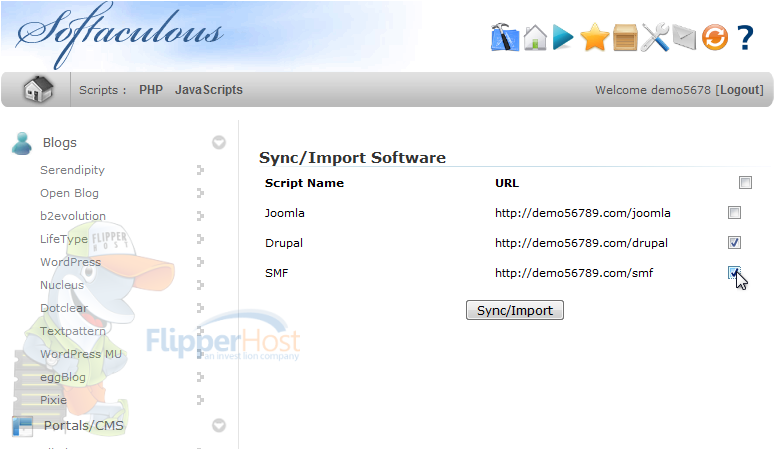776x450 pixels.
Task: Open the Dotclear script
Action: click(64, 308)
